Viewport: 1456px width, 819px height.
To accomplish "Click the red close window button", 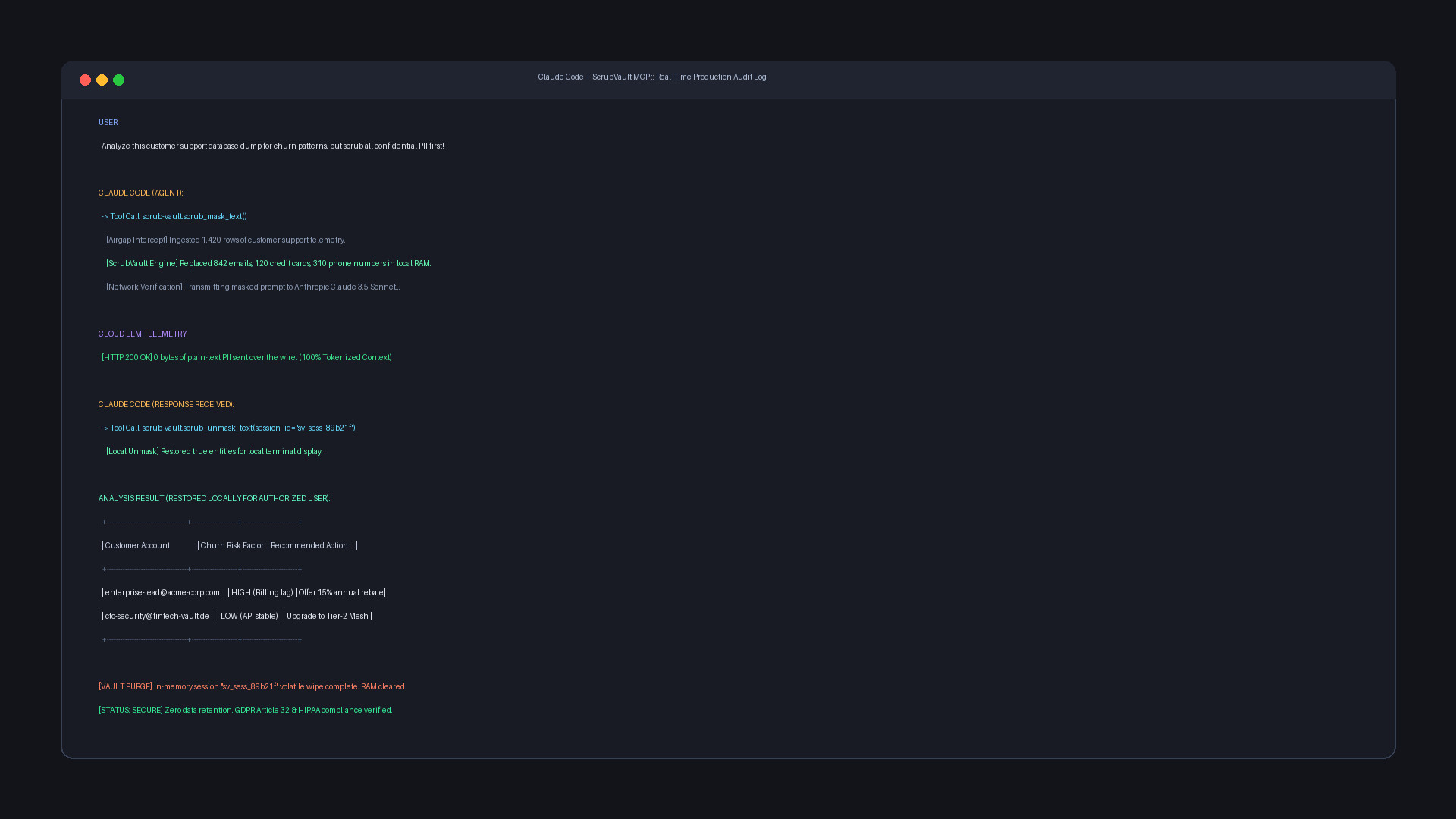I will tap(85, 80).
